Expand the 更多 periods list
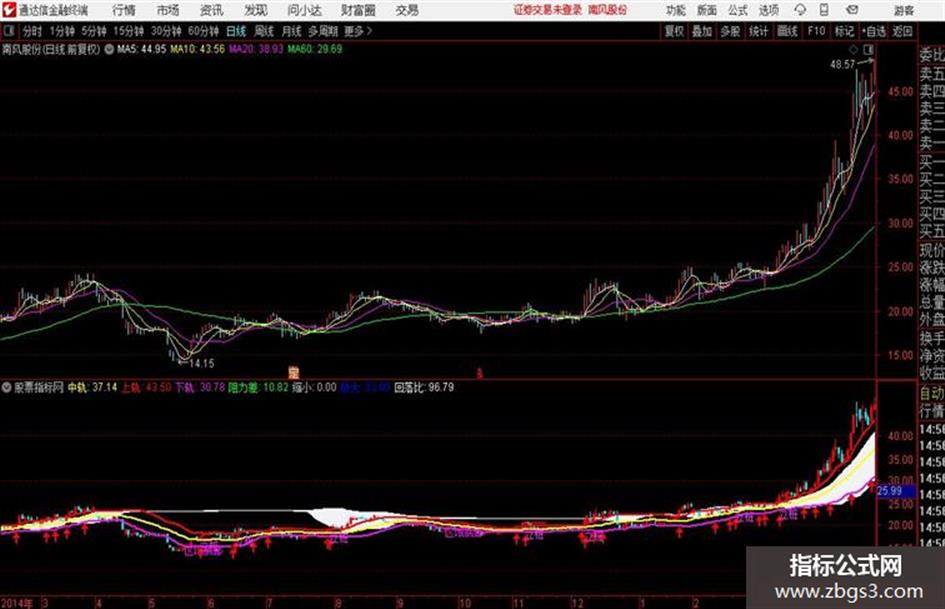 [x=358, y=31]
